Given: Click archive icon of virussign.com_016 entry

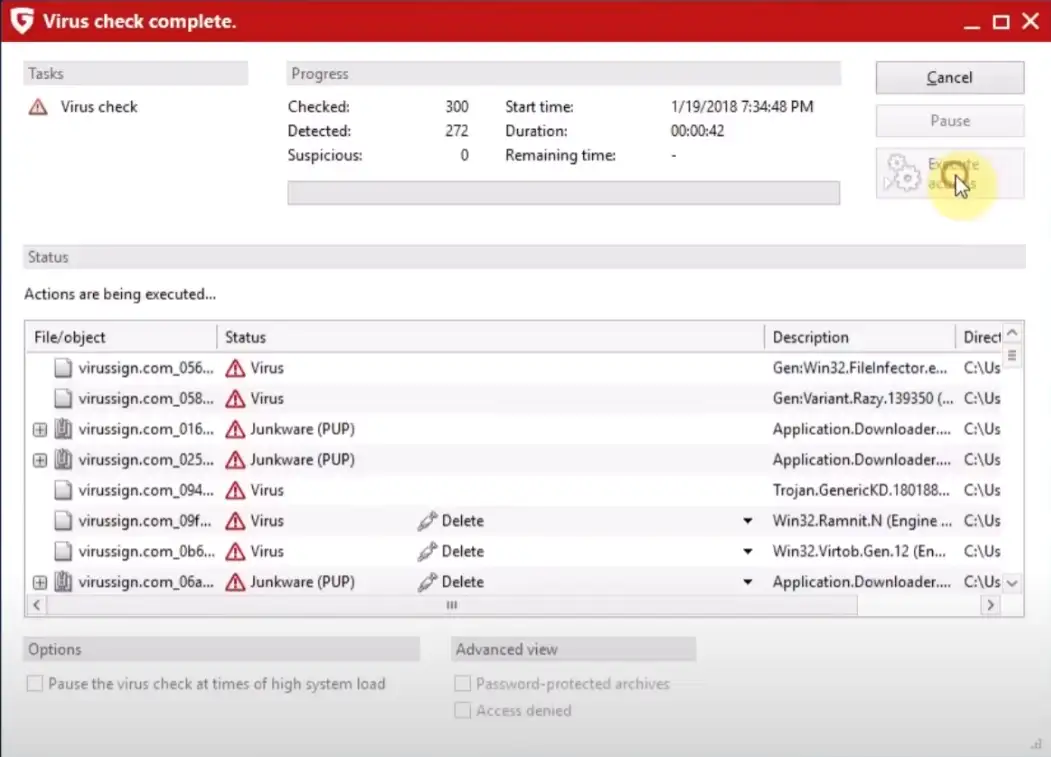Looking at the screenshot, I should click(63, 429).
